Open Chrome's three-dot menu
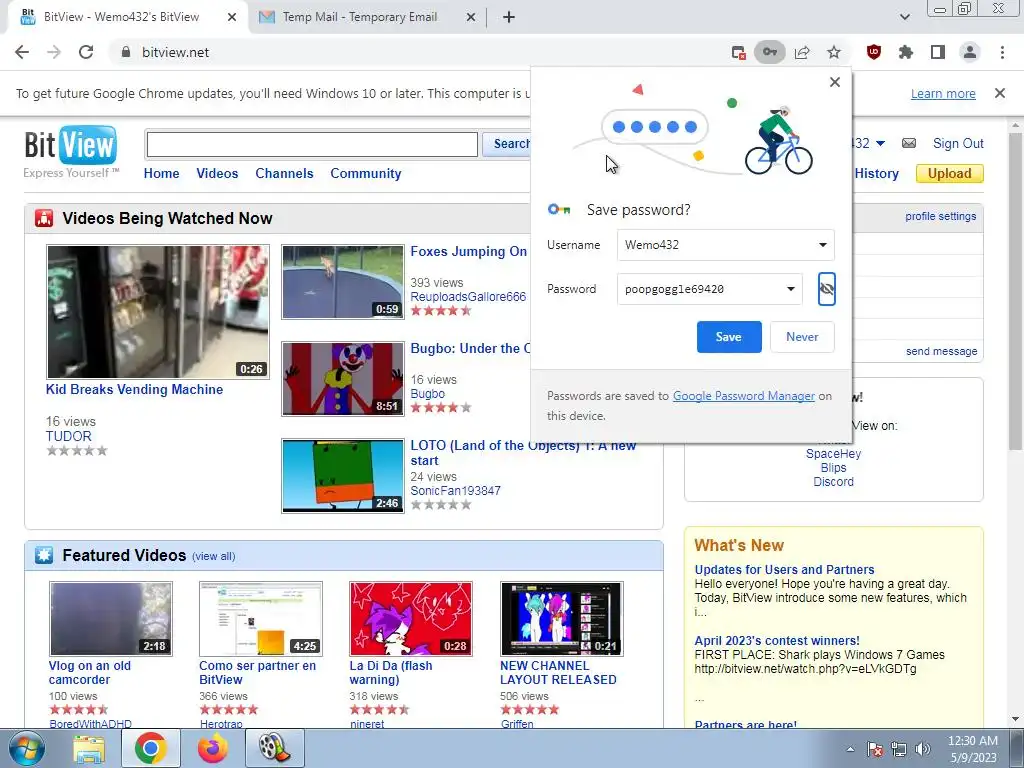This screenshot has width=1024, height=768. pyautogui.click(x=1002, y=52)
